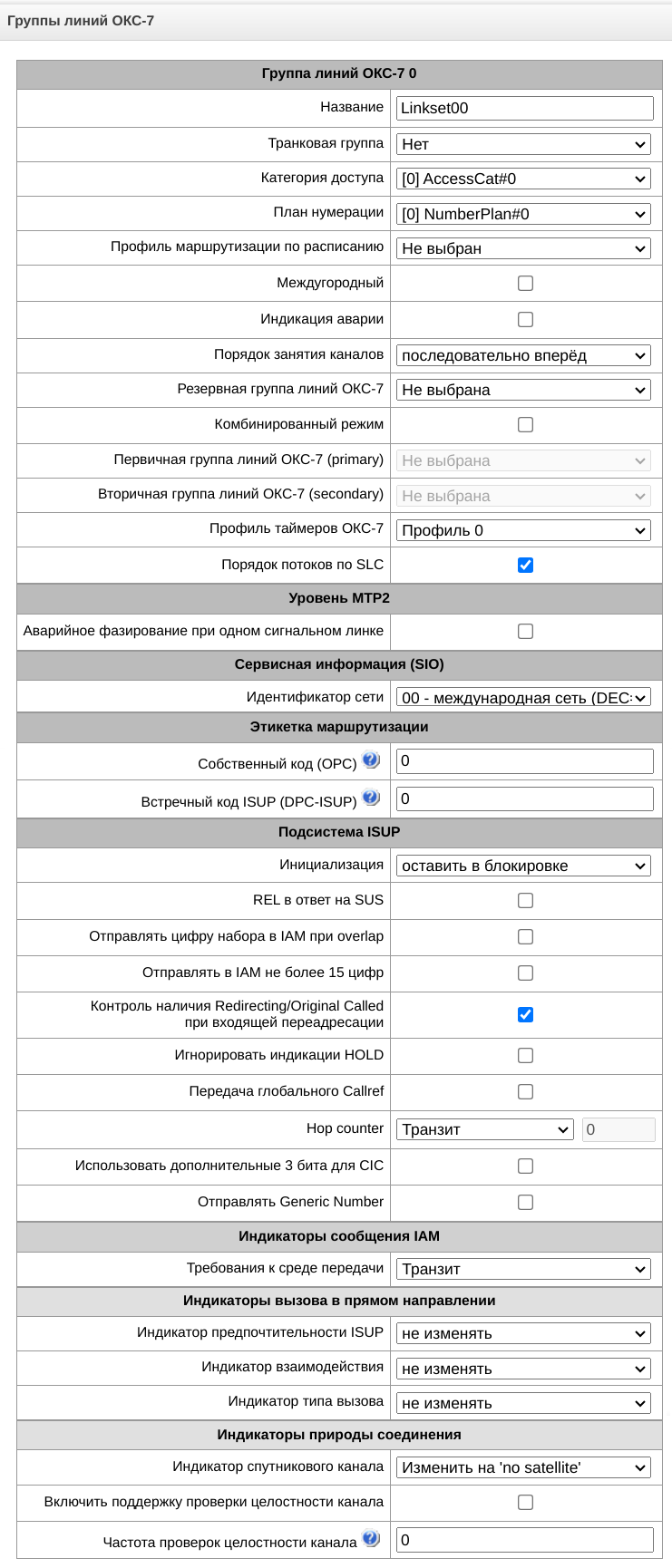Viewport: 672px width, 1568px height.
Task: Click Частота проверок целостности канала input field
Action: [524, 1540]
